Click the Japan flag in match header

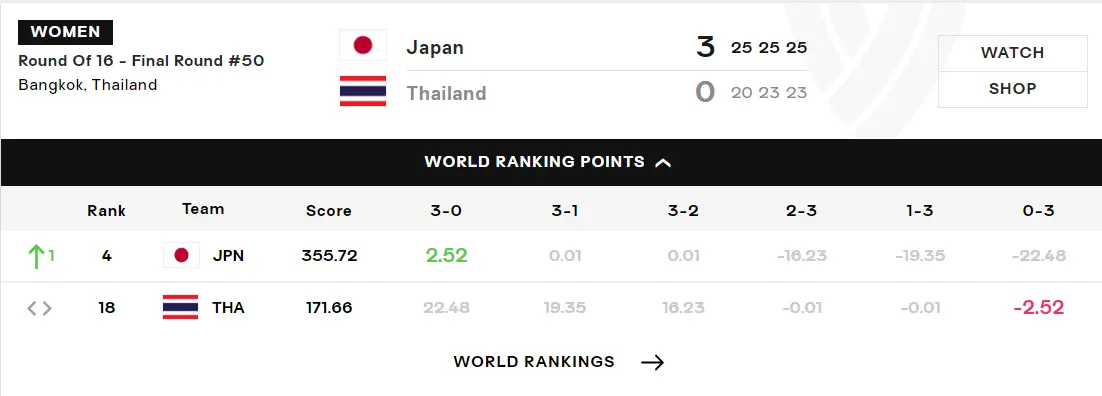click(363, 45)
